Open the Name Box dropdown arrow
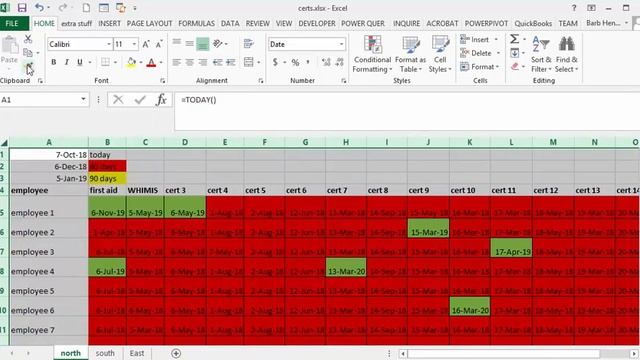The height and width of the screenshot is (360, 640). [83, 99]
